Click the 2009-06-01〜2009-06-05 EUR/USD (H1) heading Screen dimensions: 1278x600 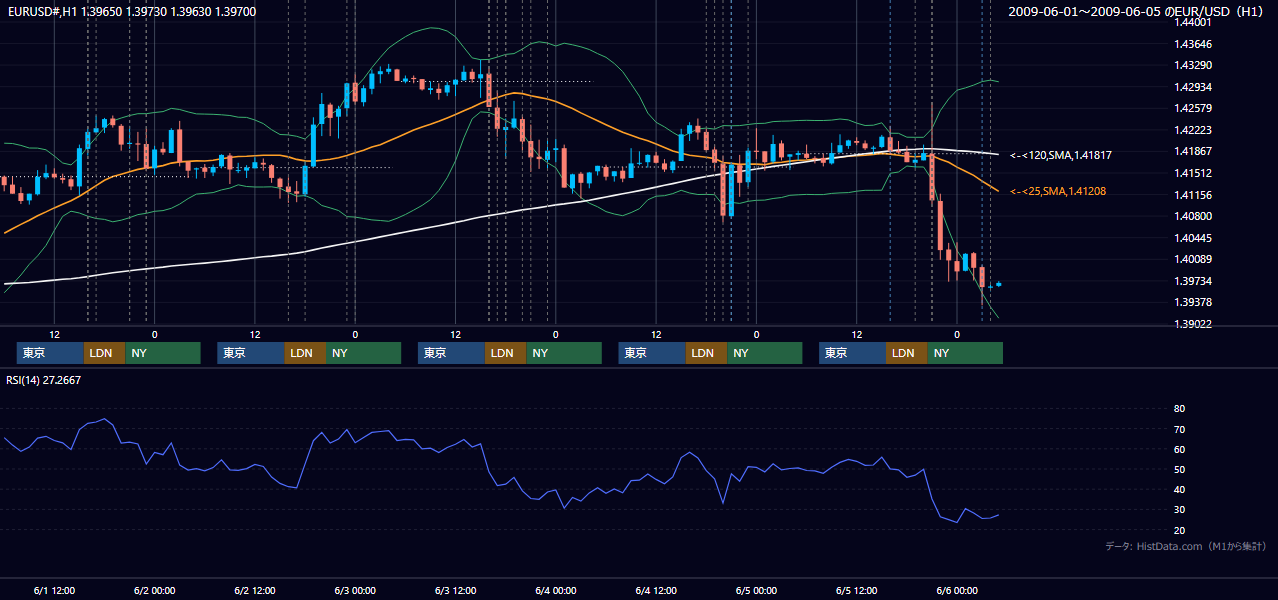click(1137, 11)
